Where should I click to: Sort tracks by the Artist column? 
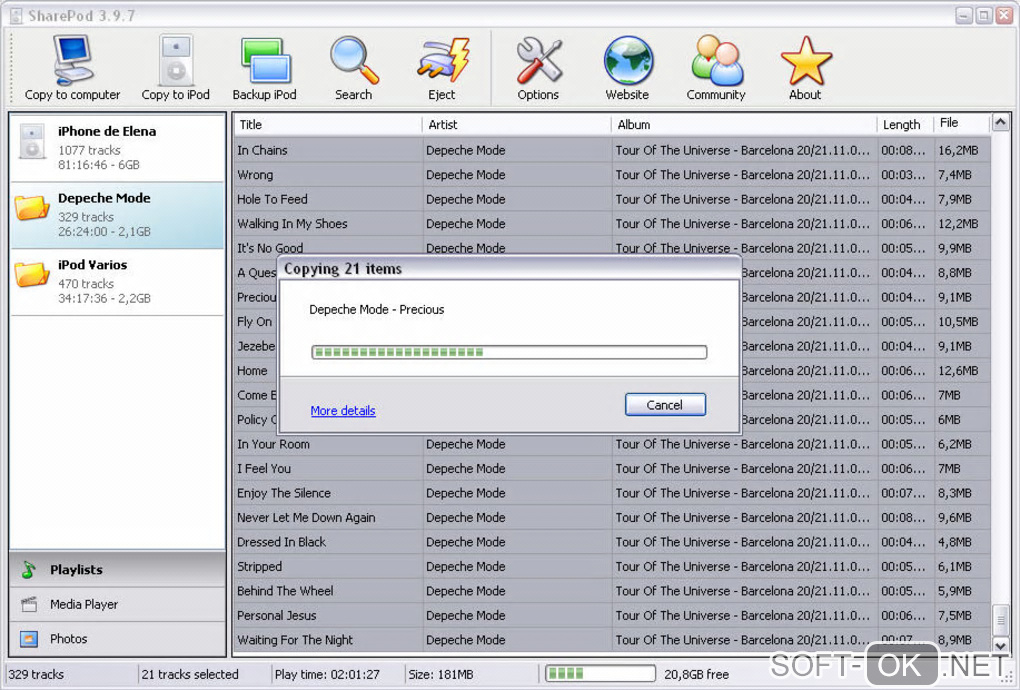(x=517, y=124)
